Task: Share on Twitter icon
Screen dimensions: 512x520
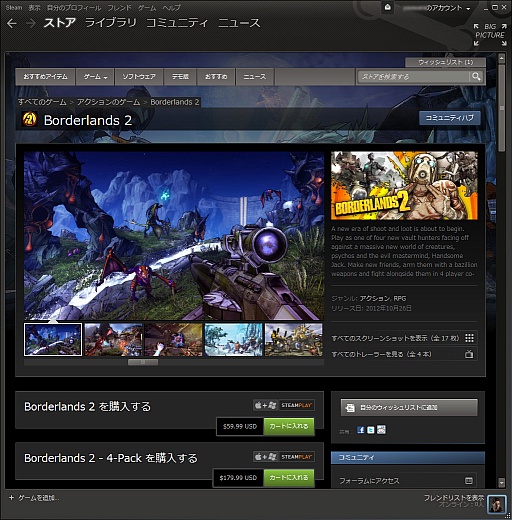Action: (370, 430)
